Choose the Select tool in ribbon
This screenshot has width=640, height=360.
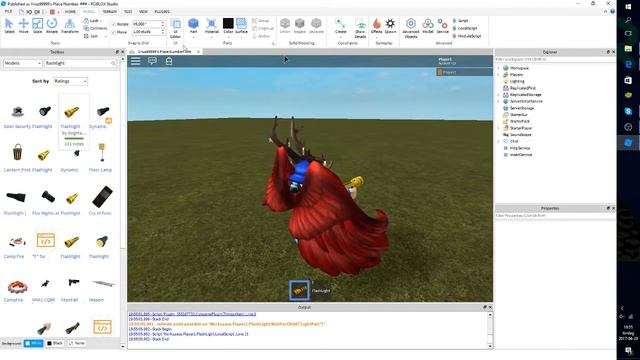[x=9, y=26]
